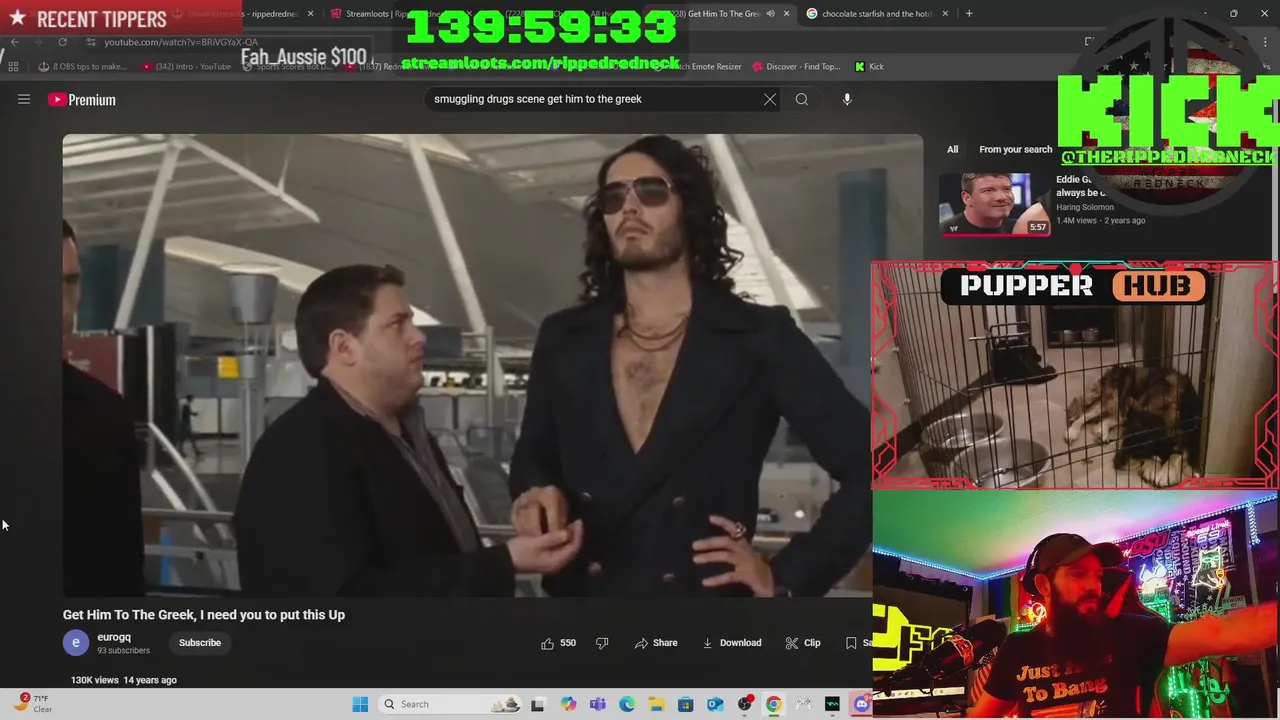Reload the page in Chrome

coord(62,42)
